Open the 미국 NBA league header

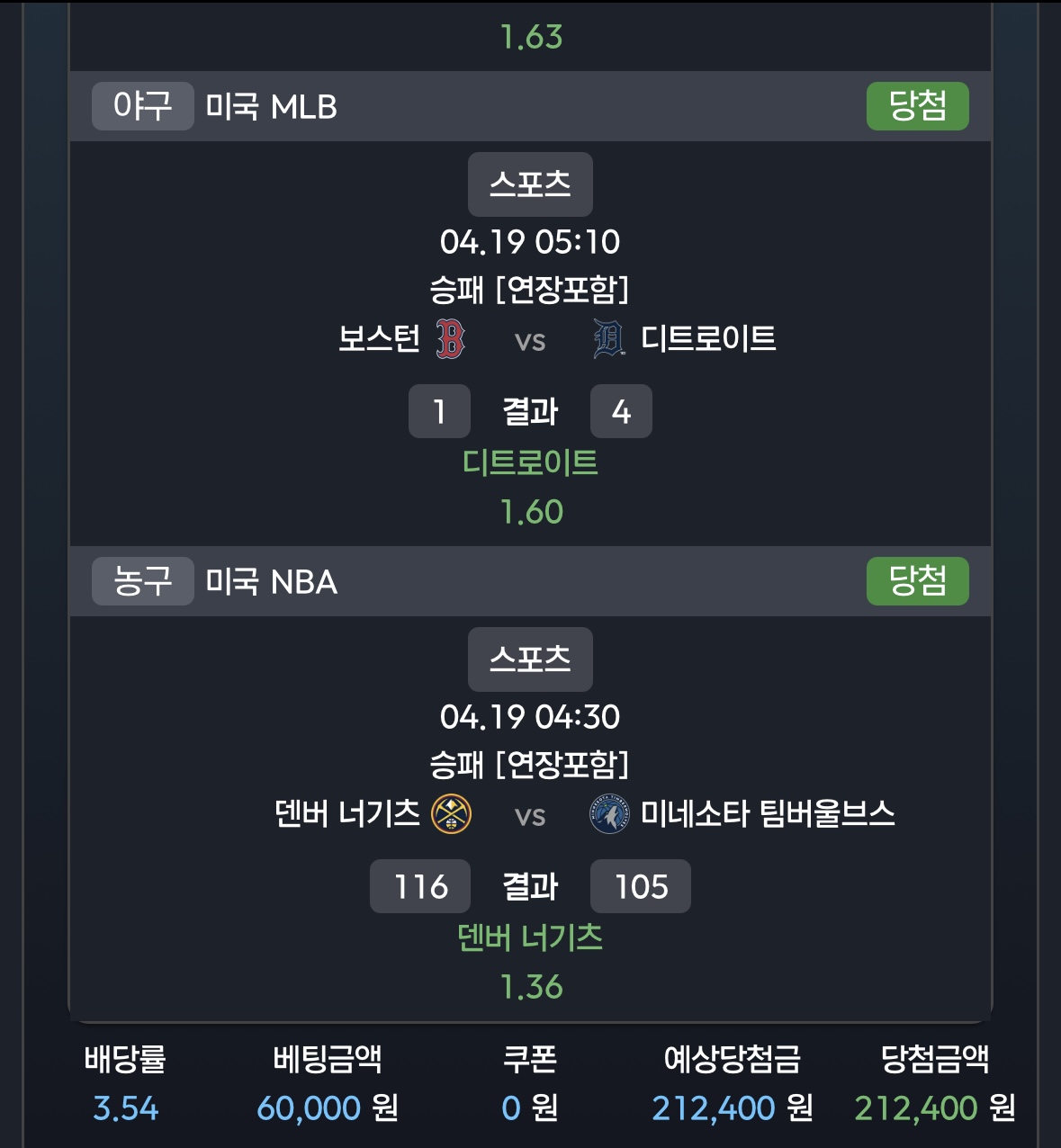pyautogui.click(x=271, y=582)
